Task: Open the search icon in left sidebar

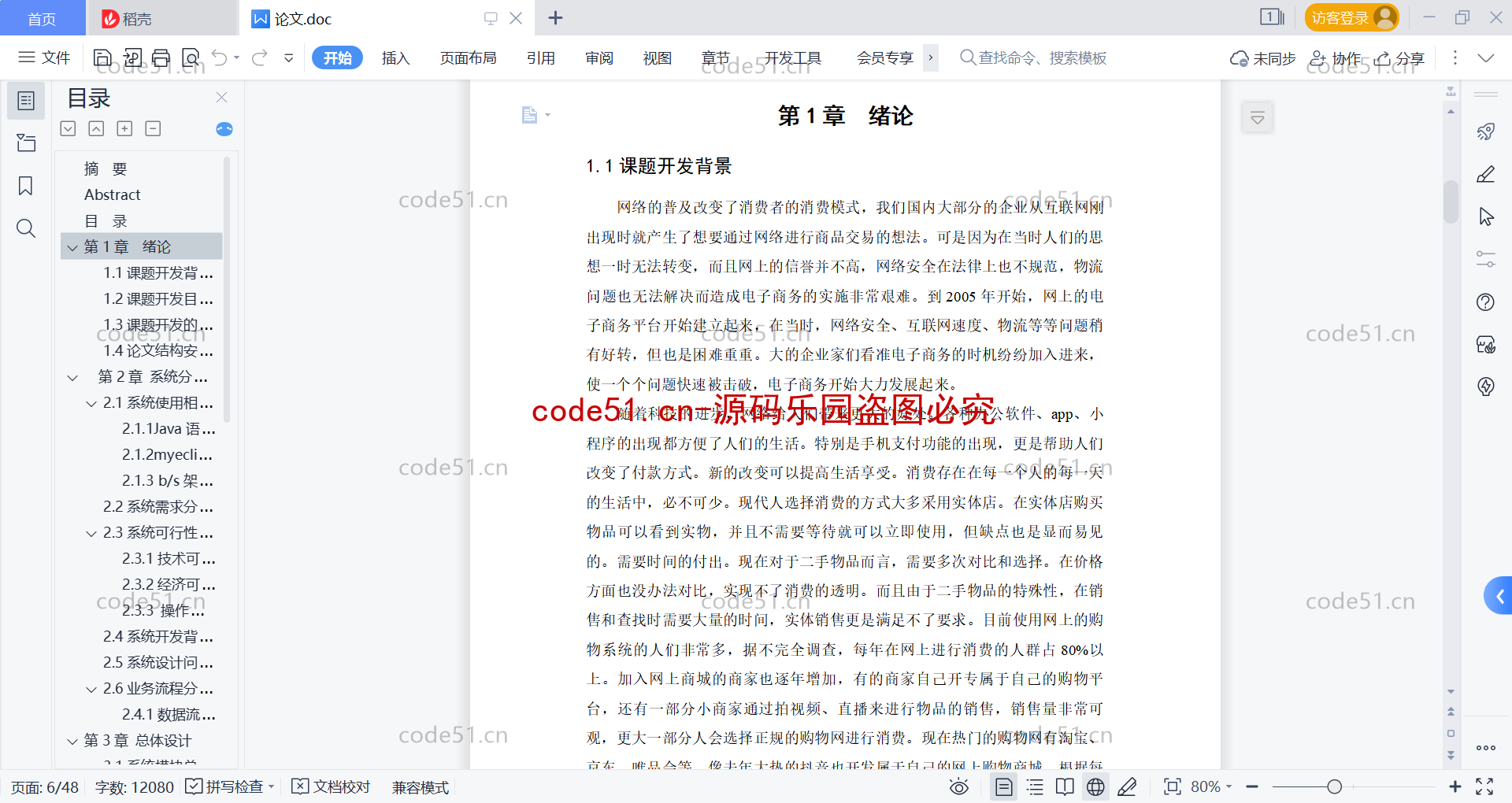Action: click(26, 228)
